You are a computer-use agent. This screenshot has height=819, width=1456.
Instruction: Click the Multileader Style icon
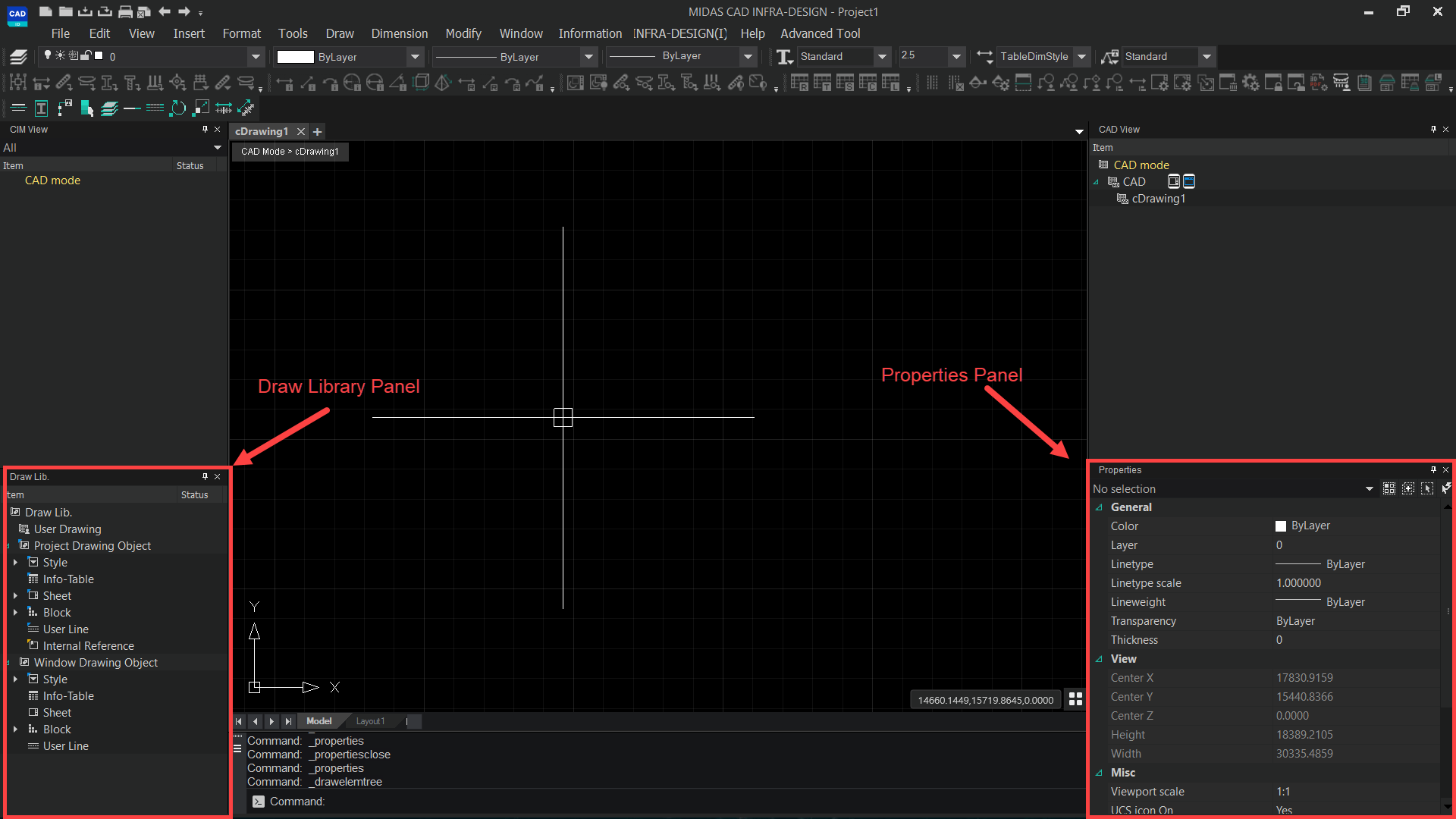[1109, 56]
